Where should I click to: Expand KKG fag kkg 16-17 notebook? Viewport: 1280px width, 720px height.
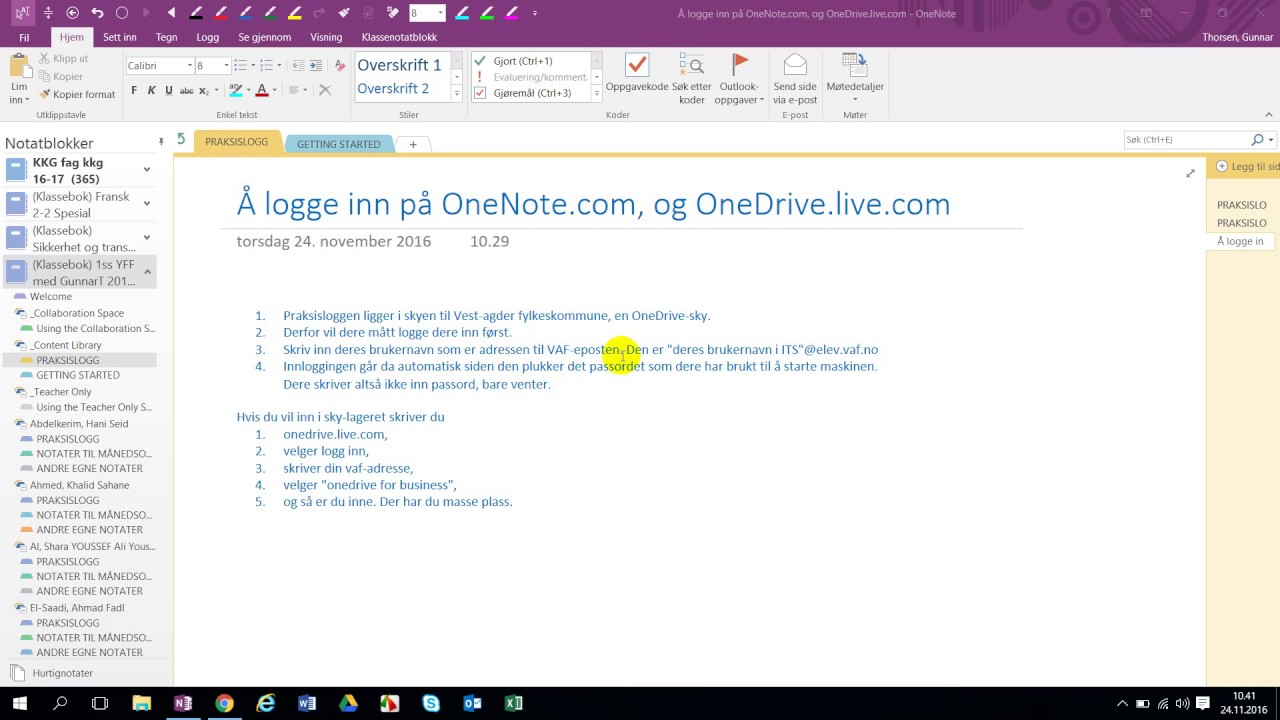[147, 170]
